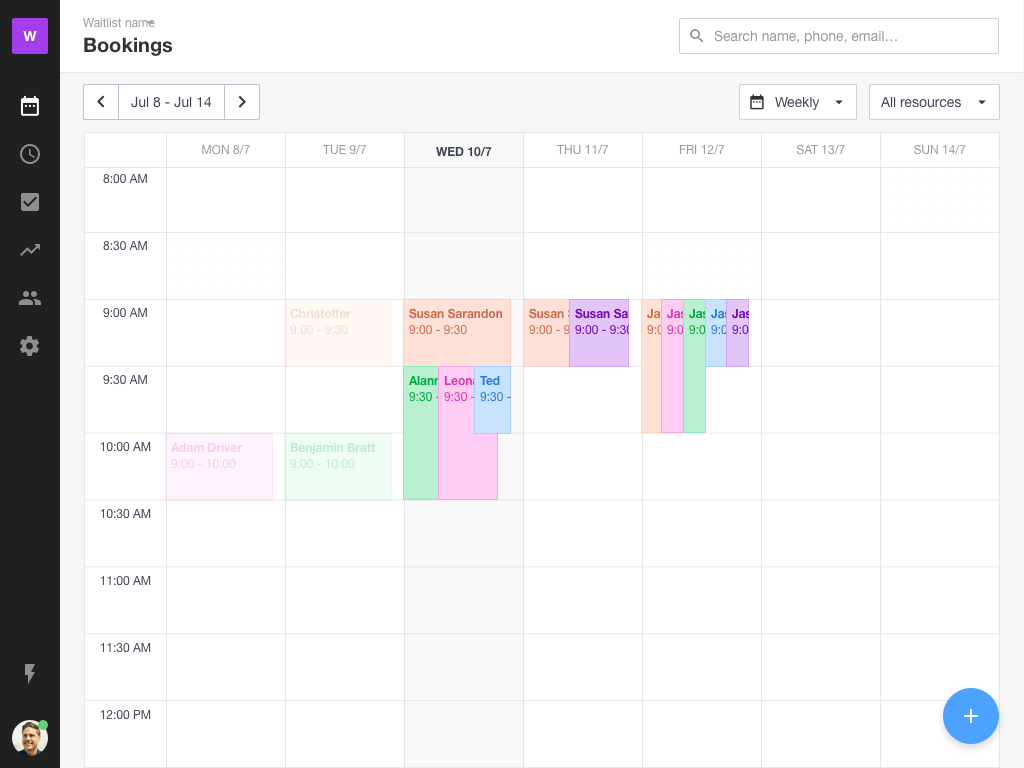The width and height of the screenshot is (1024, 768).
Task: Select the FRI 12/7 column header
Action: click(x=701, y=150)
